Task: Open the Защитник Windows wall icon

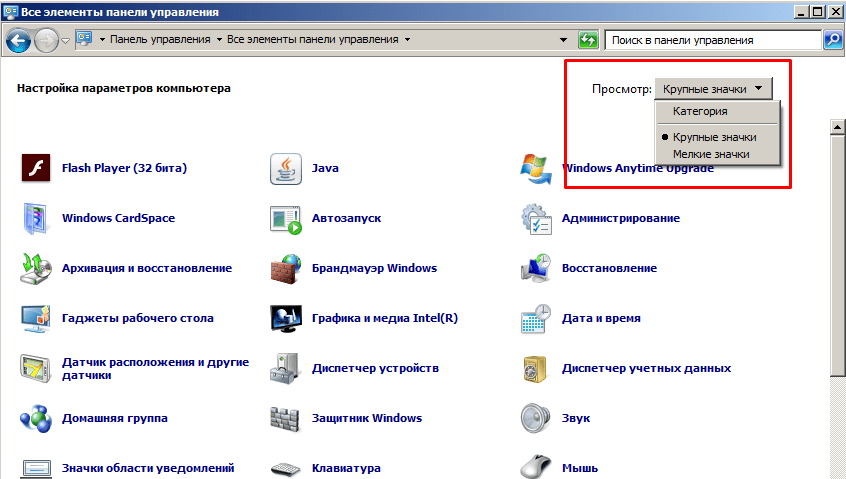Action: point(285,419)
